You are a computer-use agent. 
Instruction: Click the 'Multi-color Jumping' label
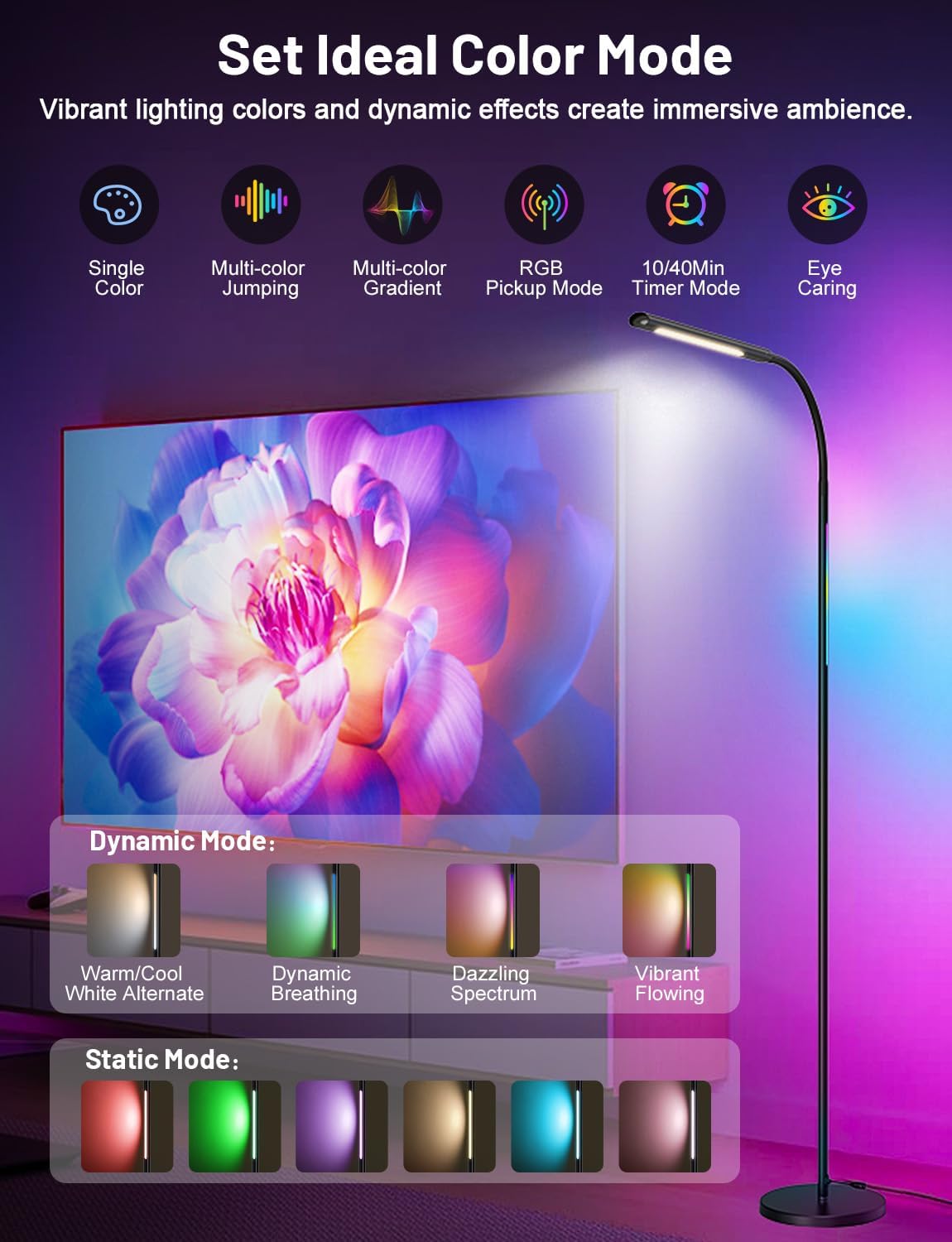258,278
